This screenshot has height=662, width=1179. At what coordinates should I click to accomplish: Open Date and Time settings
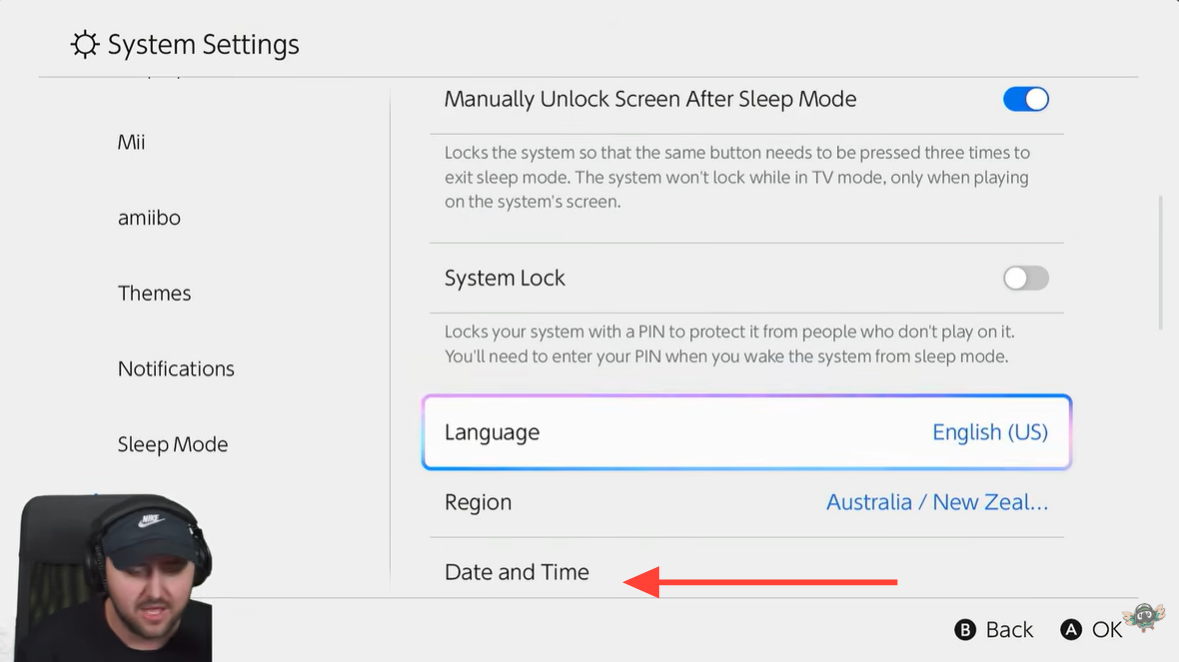tap(517, 572)
